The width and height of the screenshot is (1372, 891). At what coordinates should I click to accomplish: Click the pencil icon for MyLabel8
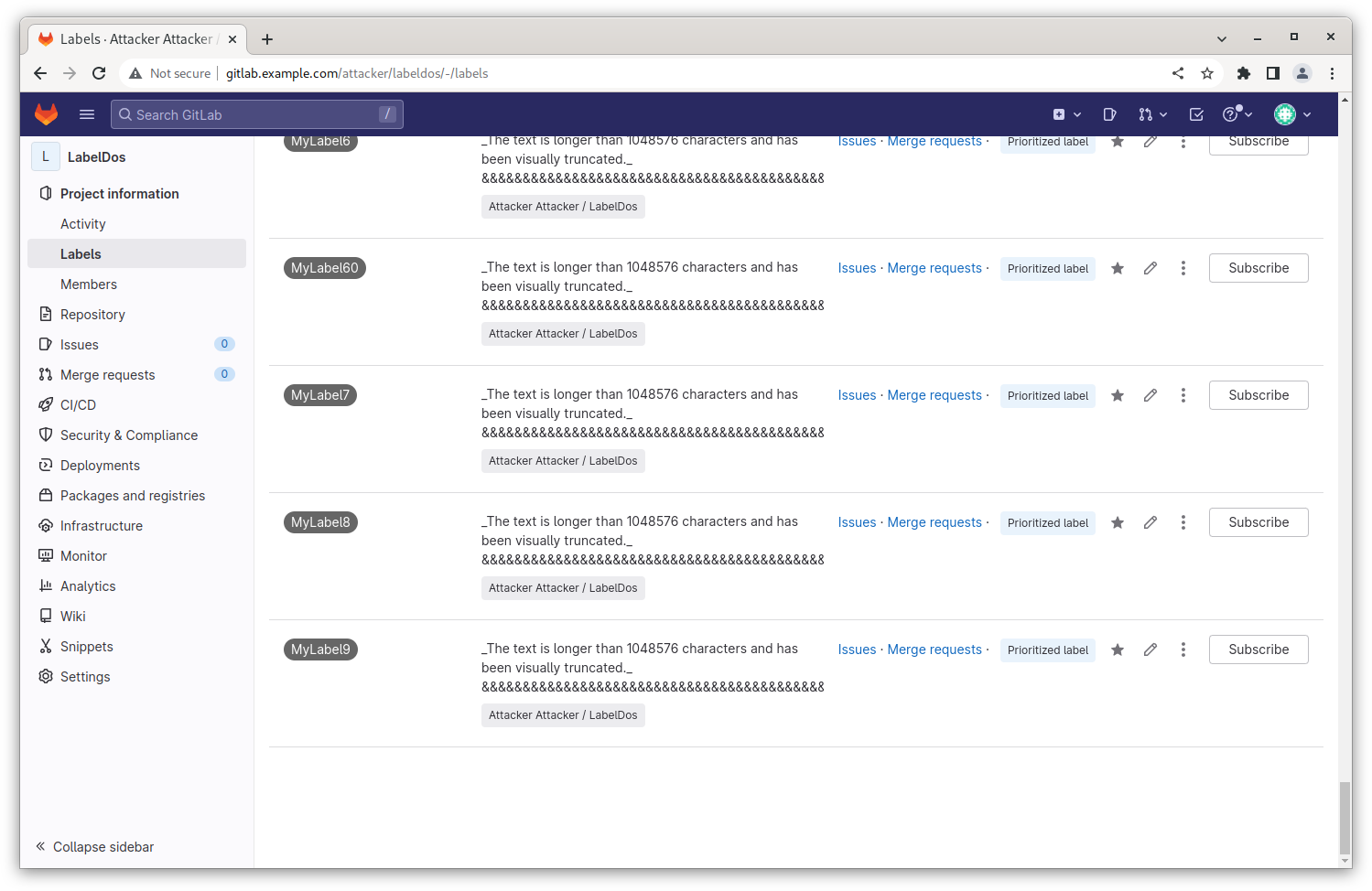tap(1151, 522)
